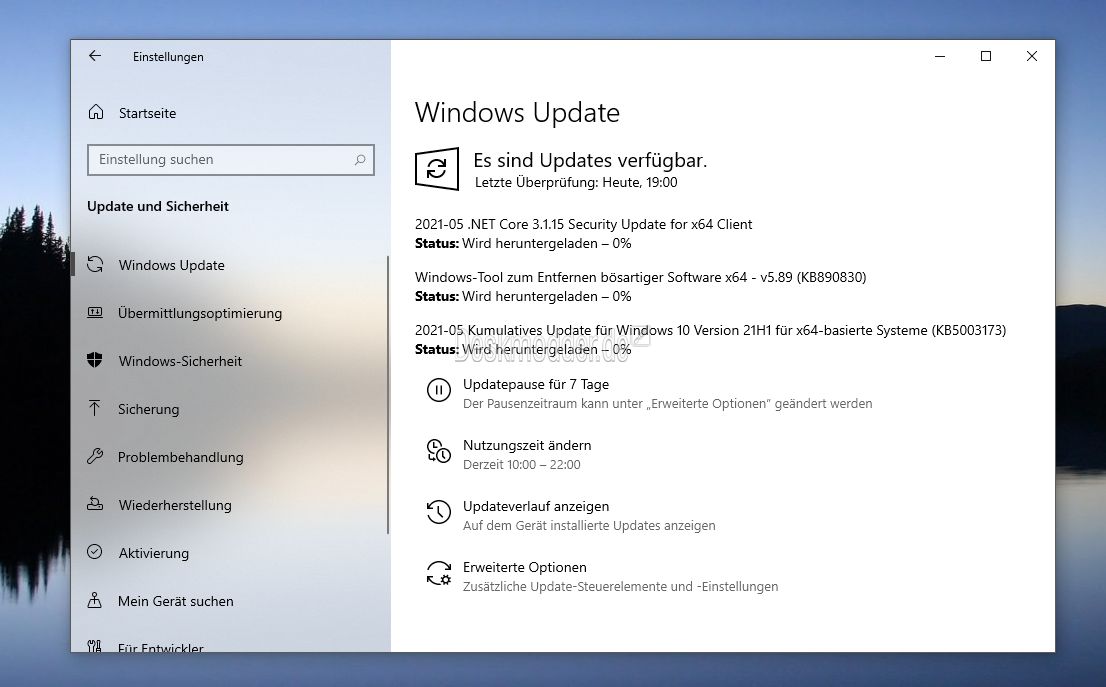Image resolution: width=1106 pixels, height=687 pixels.
Task: Open Startseite in the sidebar
Action: (x=147, y=113)
